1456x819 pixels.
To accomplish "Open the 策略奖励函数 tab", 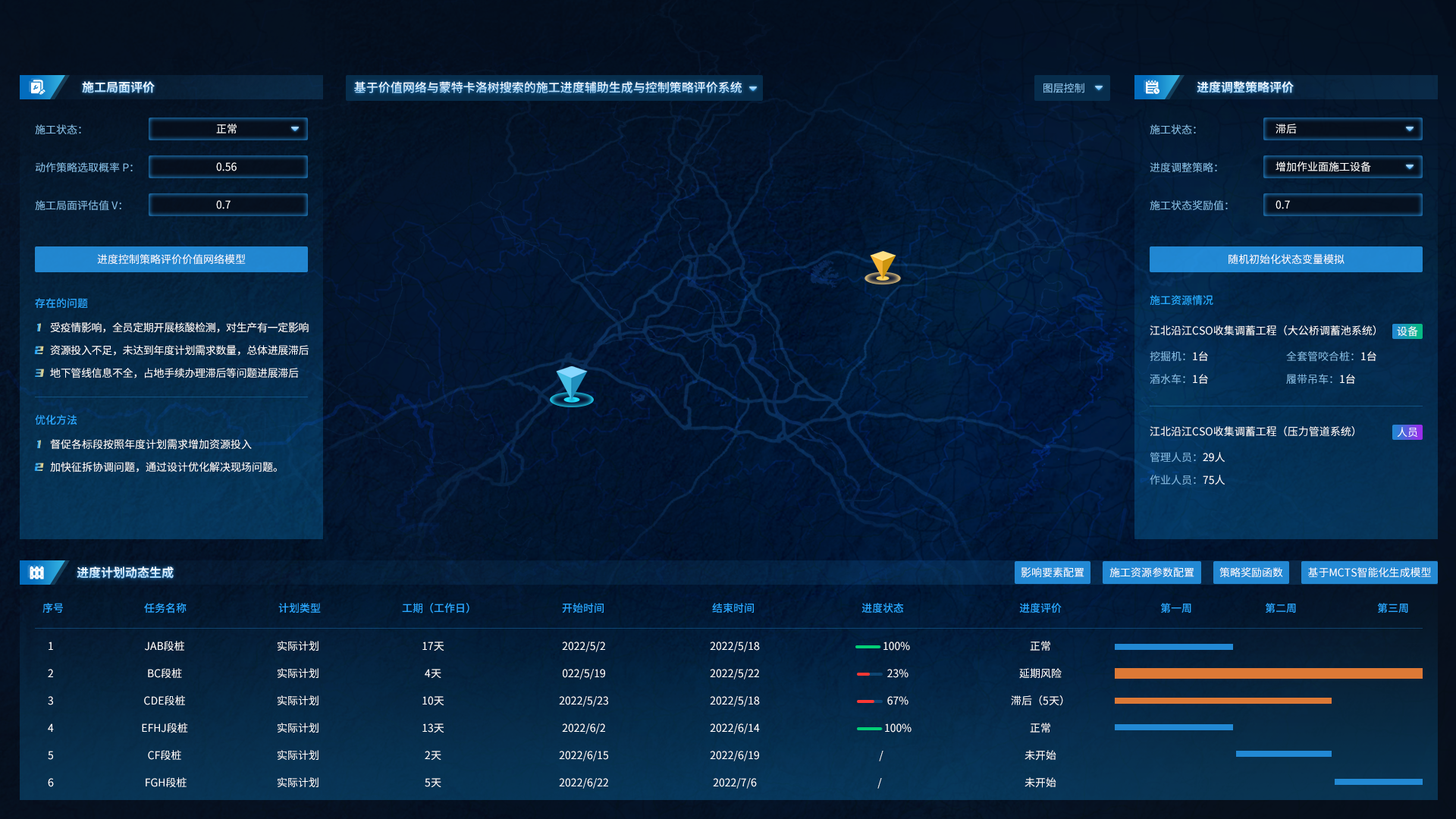I will pyautogui.click(x=1250, y=573).
